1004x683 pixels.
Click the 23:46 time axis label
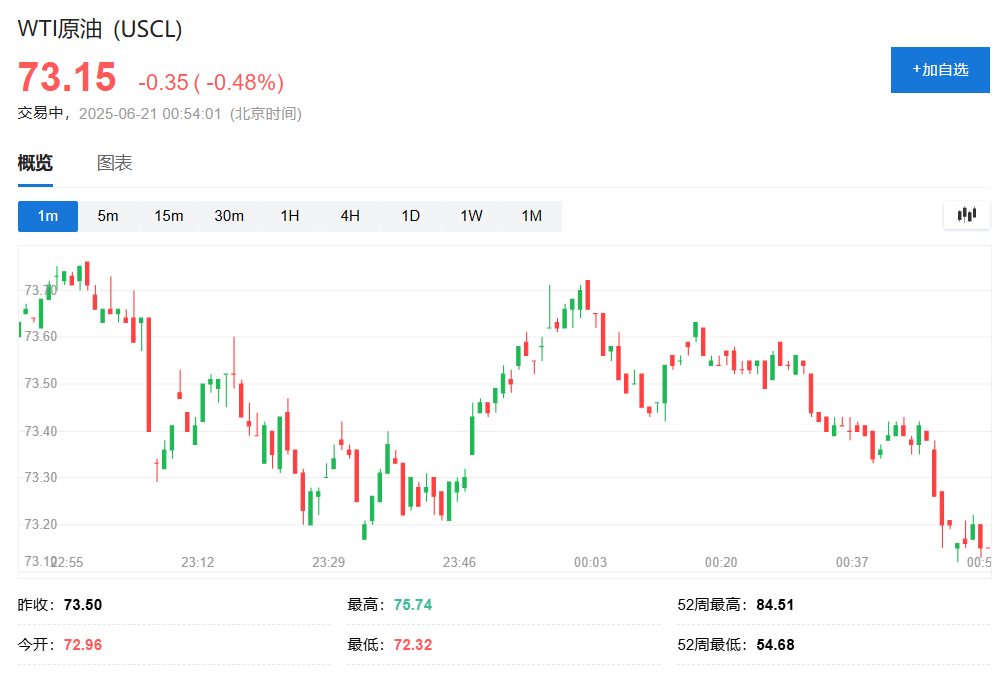pos(460,563)
